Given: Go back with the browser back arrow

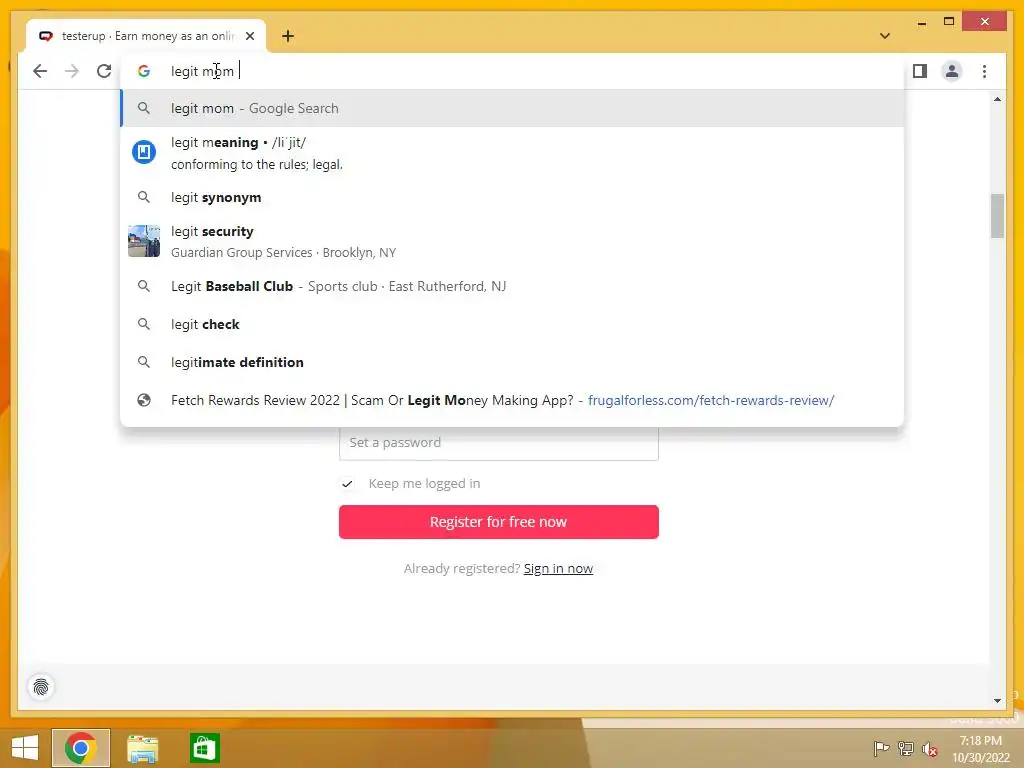Looking at the screenshot, I should (x=40, y=71).
